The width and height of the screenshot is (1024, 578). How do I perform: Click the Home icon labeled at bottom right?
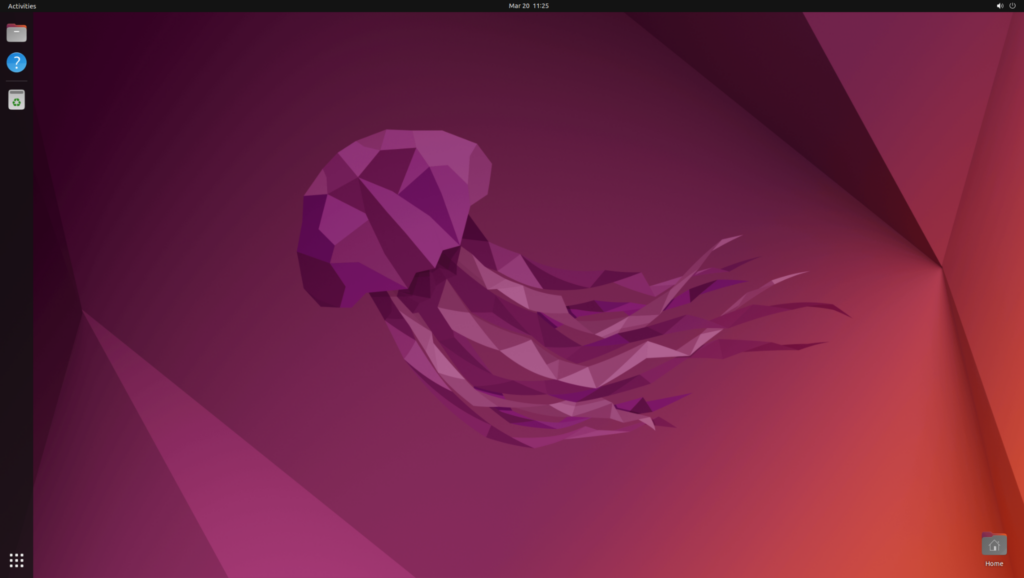pos(993,546)
